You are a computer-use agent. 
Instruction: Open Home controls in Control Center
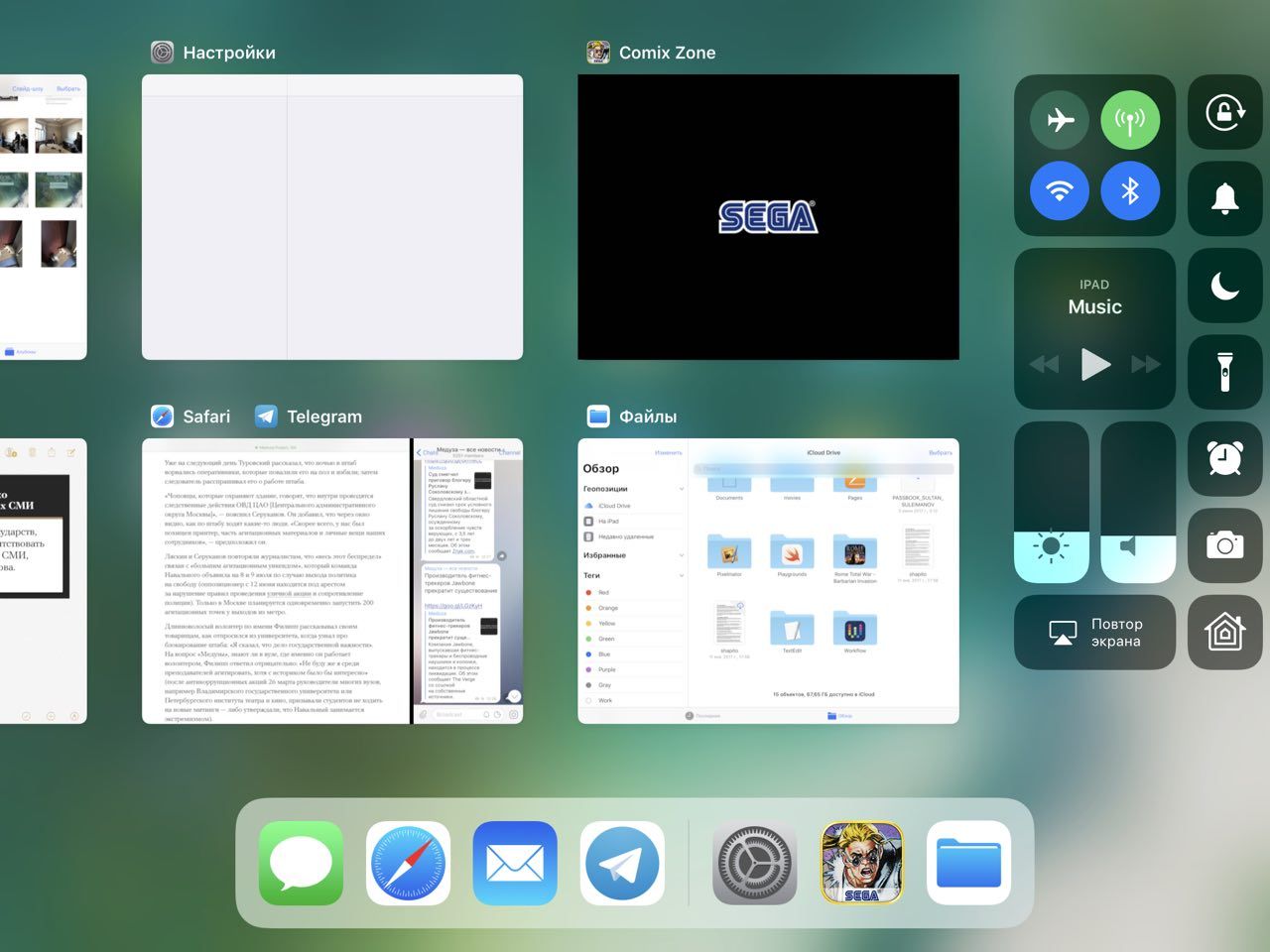[x=1224, y=632]
